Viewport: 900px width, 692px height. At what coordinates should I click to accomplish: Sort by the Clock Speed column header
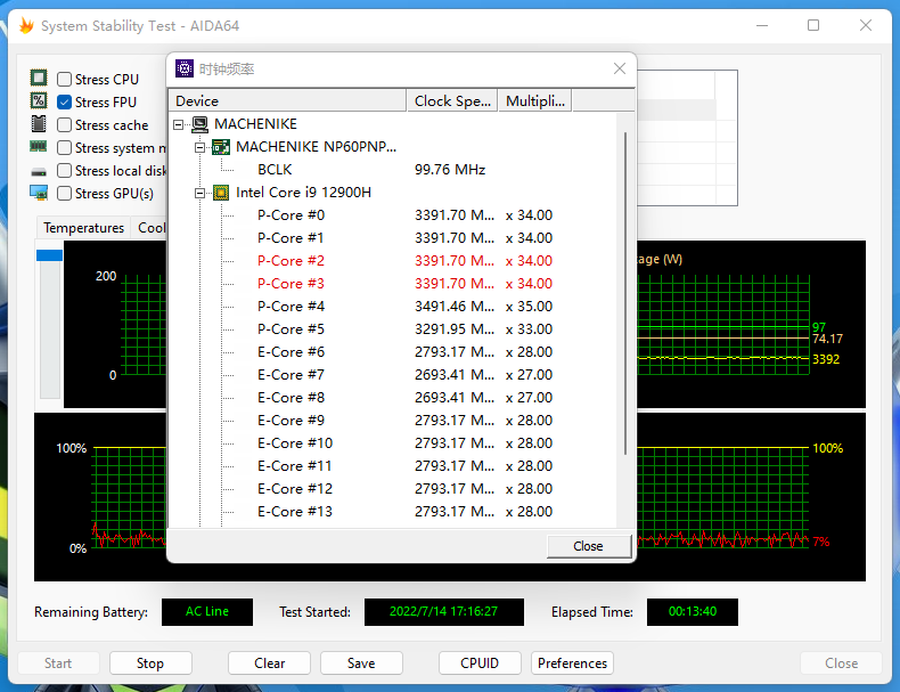point(452,101)
